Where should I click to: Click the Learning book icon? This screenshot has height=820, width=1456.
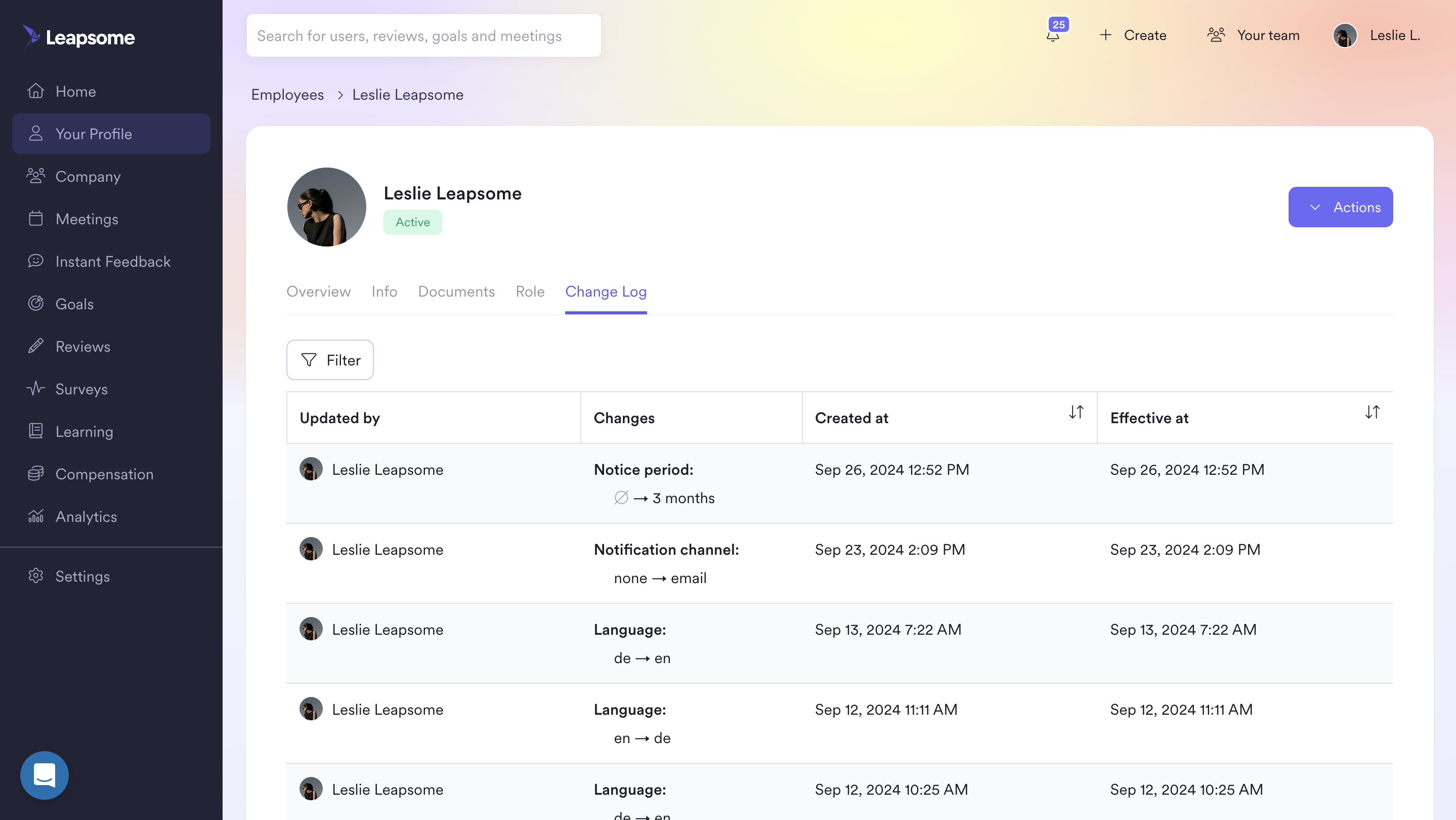35,431
